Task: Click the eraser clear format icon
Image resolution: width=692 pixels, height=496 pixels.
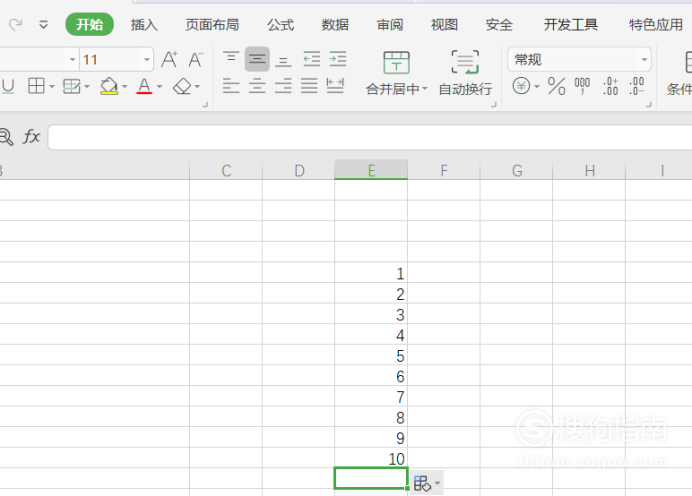Action: tap(182, 86)
